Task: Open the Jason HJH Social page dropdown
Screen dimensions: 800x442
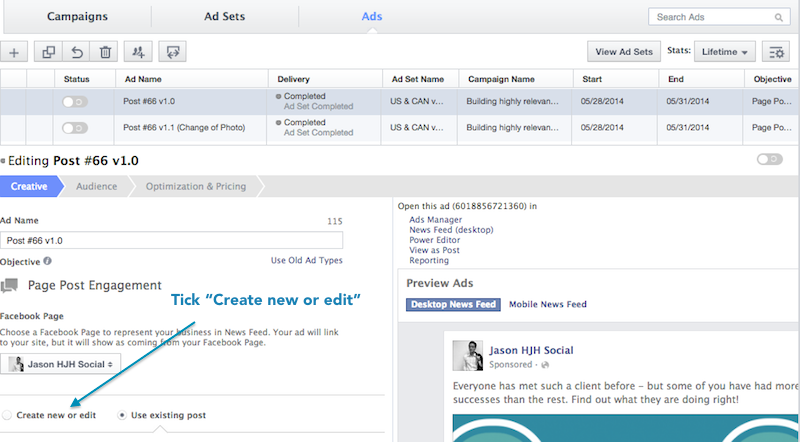Action: (60, 364)
